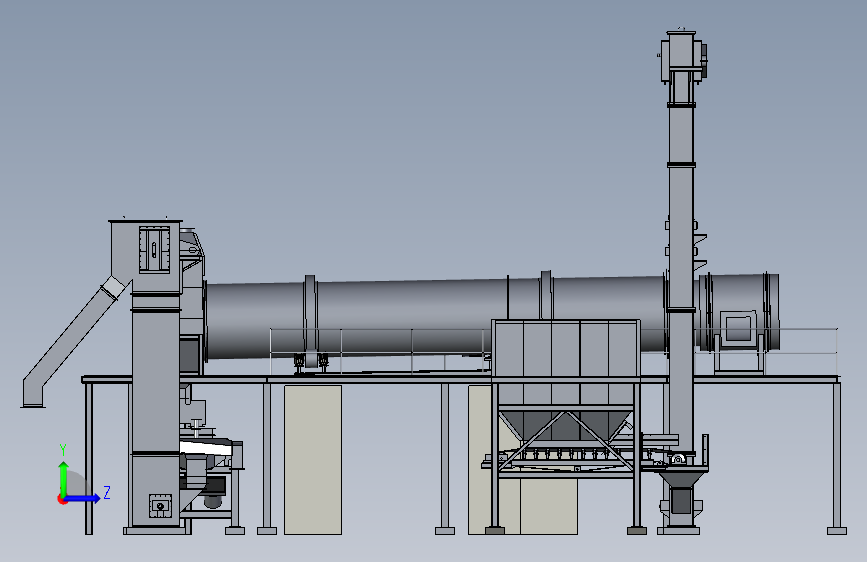Click the blue Z axis arrow of the triad
Image resolution: width=867 pixels, height=562 pixels.
click(x=82, y=498)
